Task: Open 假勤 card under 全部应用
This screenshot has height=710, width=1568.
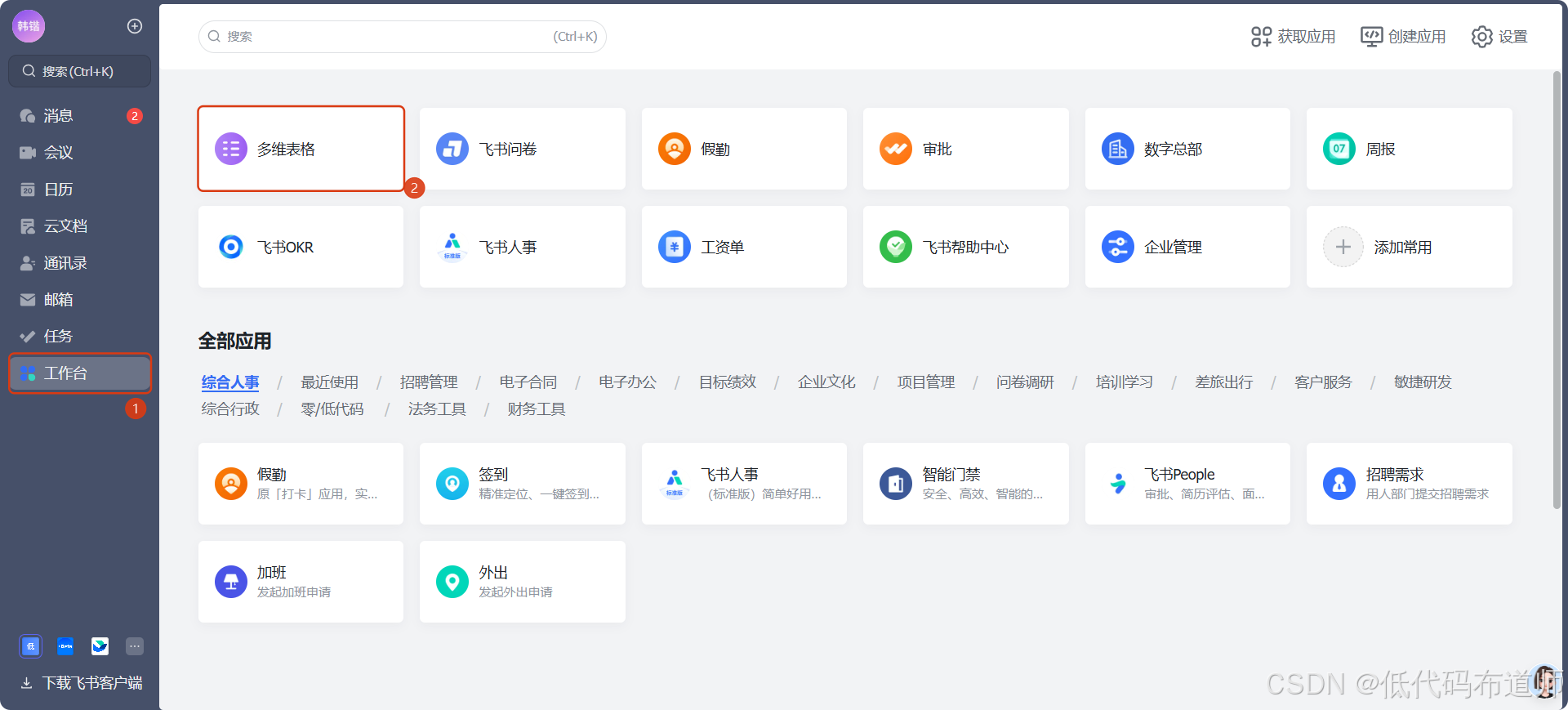Action: pos(301,484)
